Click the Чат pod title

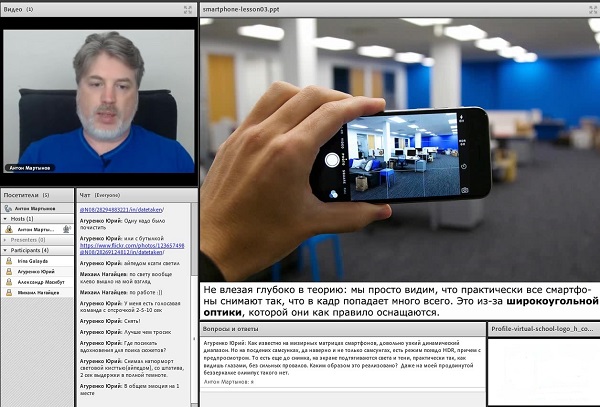84,195
